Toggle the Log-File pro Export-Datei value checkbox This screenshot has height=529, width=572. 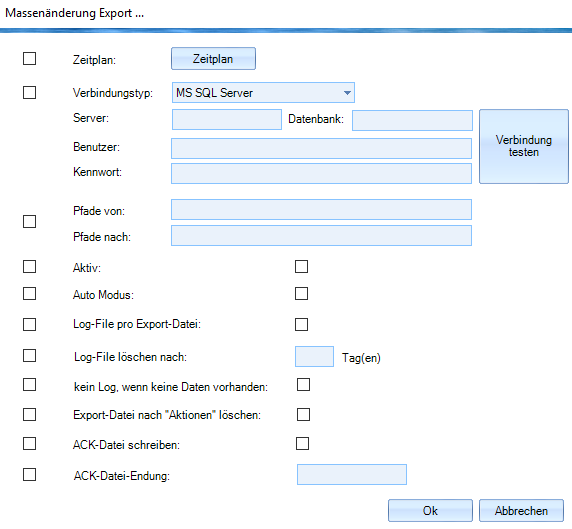tap(301, 324)
